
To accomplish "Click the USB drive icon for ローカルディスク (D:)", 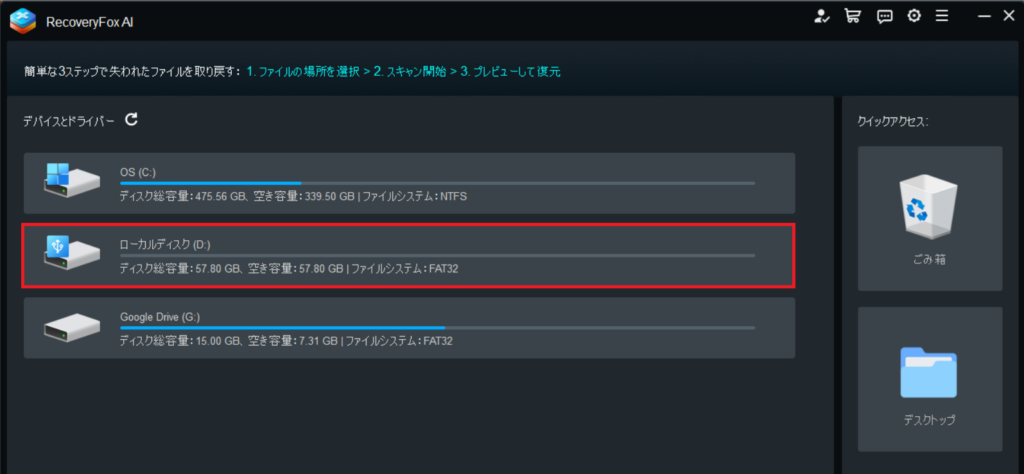I will [71, 253].
